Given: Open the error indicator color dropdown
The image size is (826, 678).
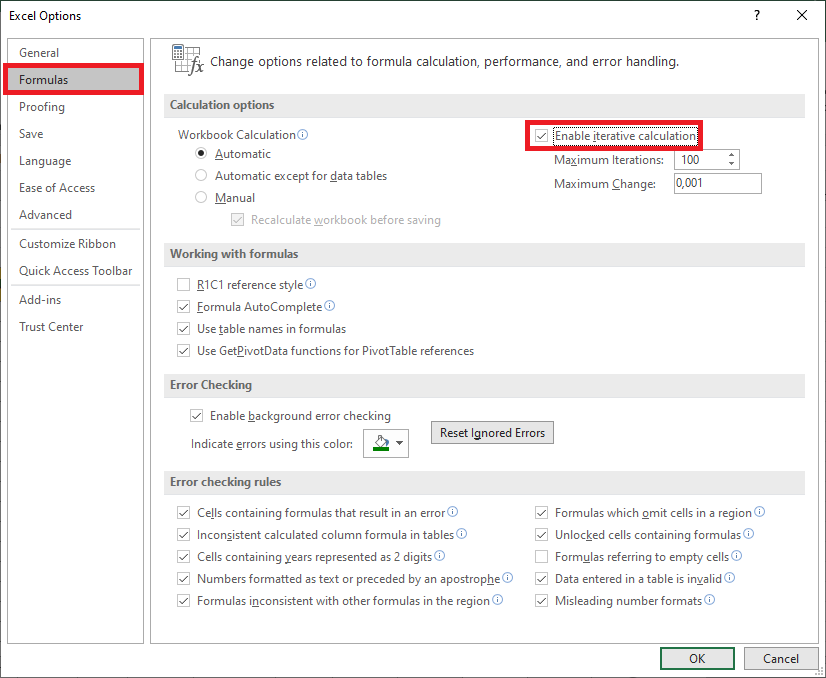Looking at the screenshot, I should [x=386, y=443].
